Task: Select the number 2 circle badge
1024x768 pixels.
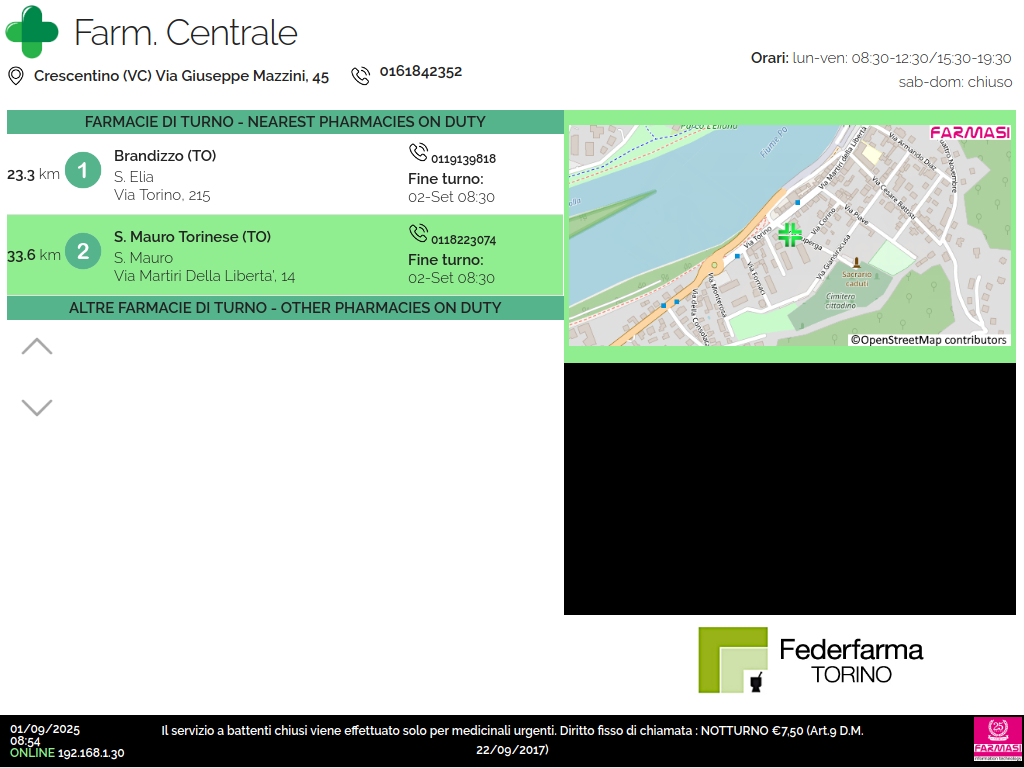Action: 83,252
